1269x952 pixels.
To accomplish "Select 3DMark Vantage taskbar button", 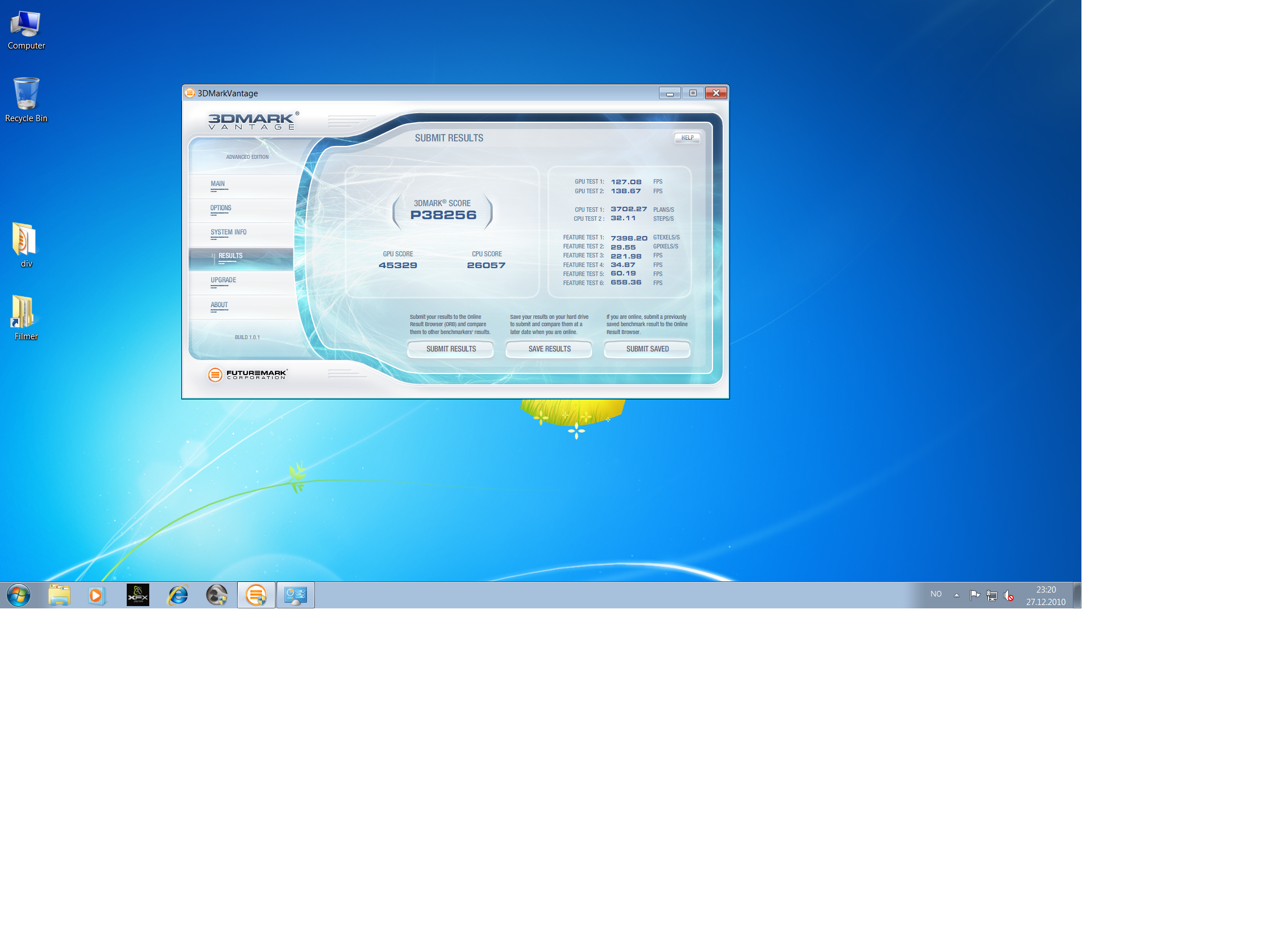I will [256, 595].
